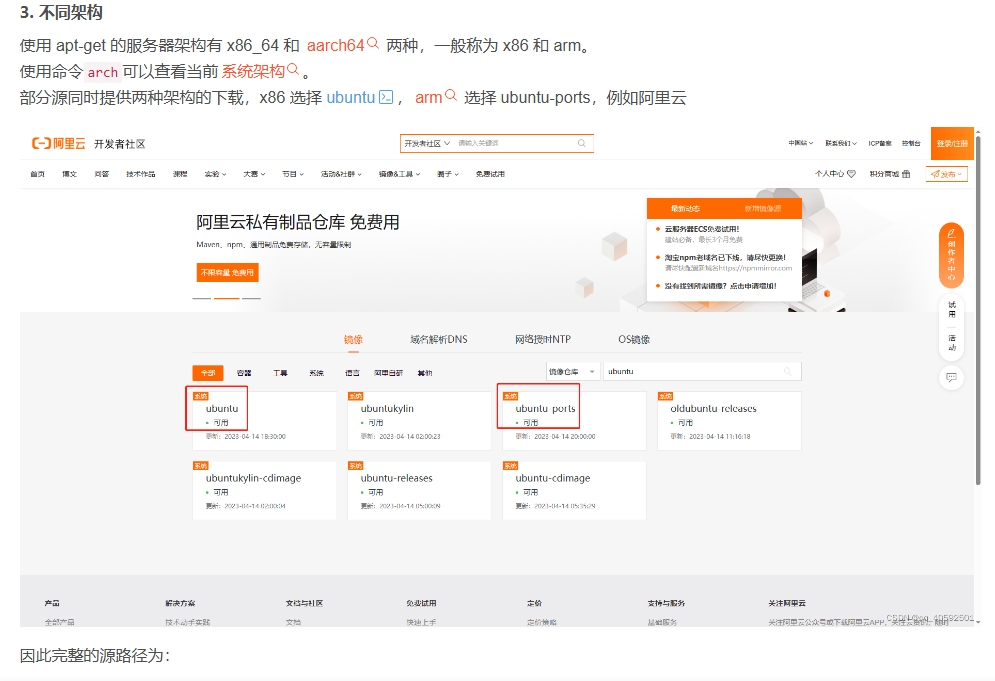Click the ICP备案 link

click(x=880, y=143)
